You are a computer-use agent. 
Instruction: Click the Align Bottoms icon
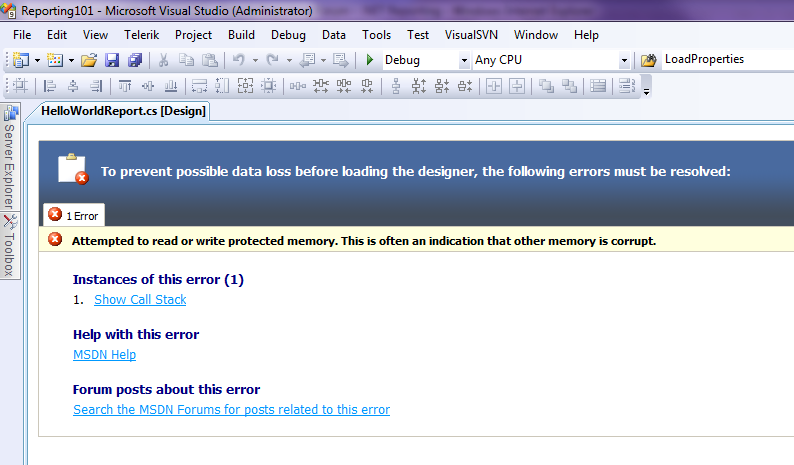(171, 86)
